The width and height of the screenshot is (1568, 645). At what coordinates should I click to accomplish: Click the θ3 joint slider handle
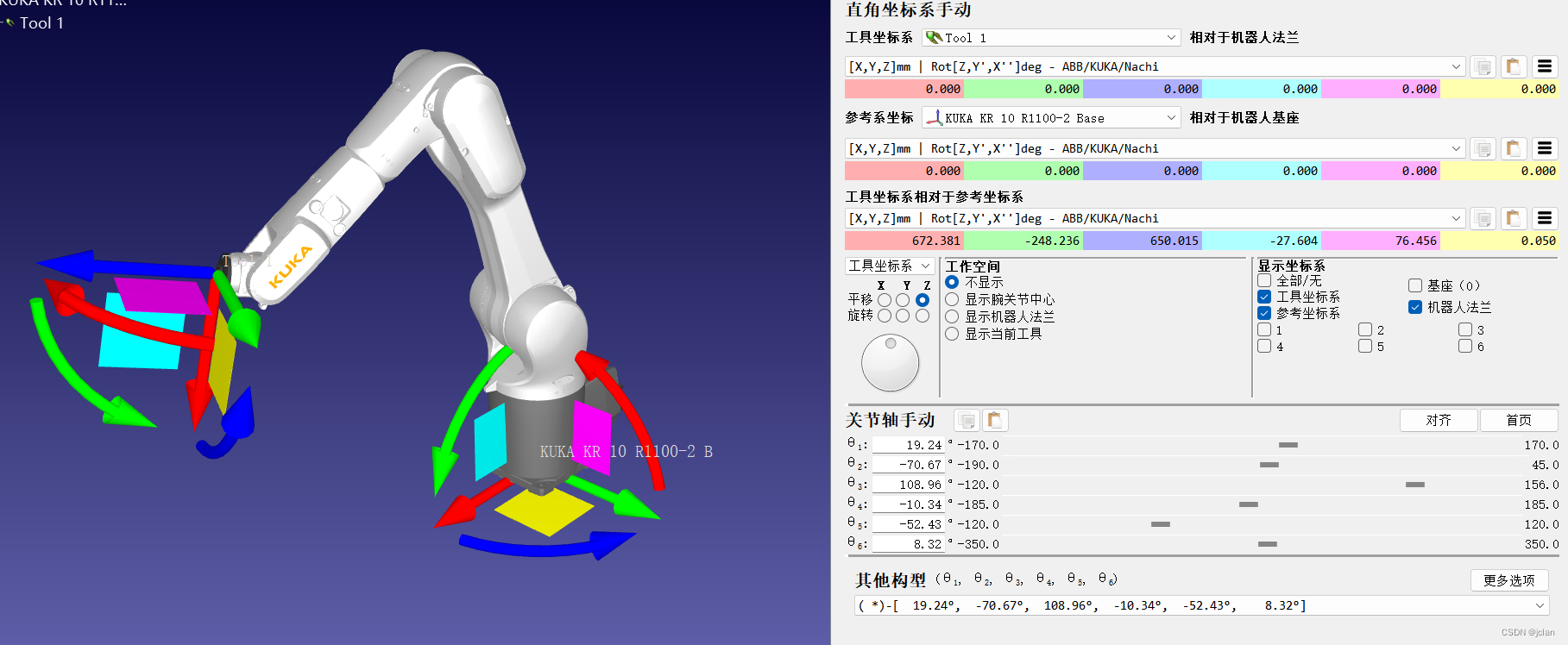coord(1415,485)
